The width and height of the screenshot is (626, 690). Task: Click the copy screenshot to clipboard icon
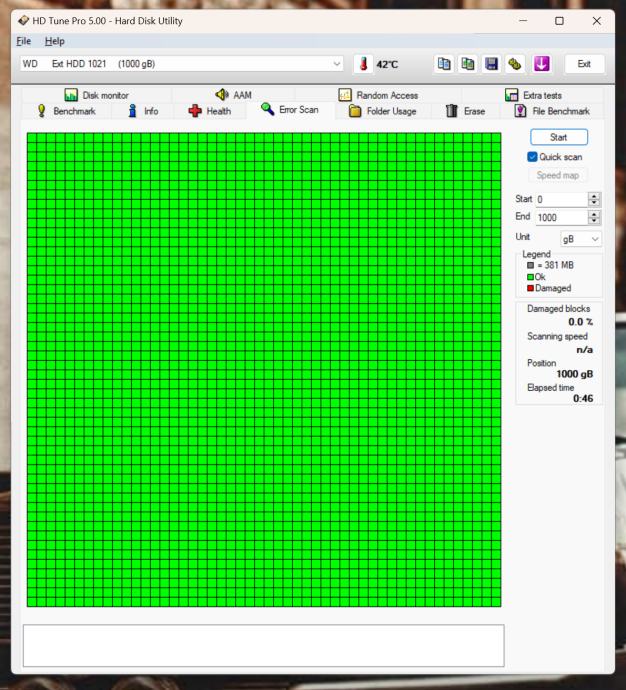pyautogui.click(x=468, y=64)
